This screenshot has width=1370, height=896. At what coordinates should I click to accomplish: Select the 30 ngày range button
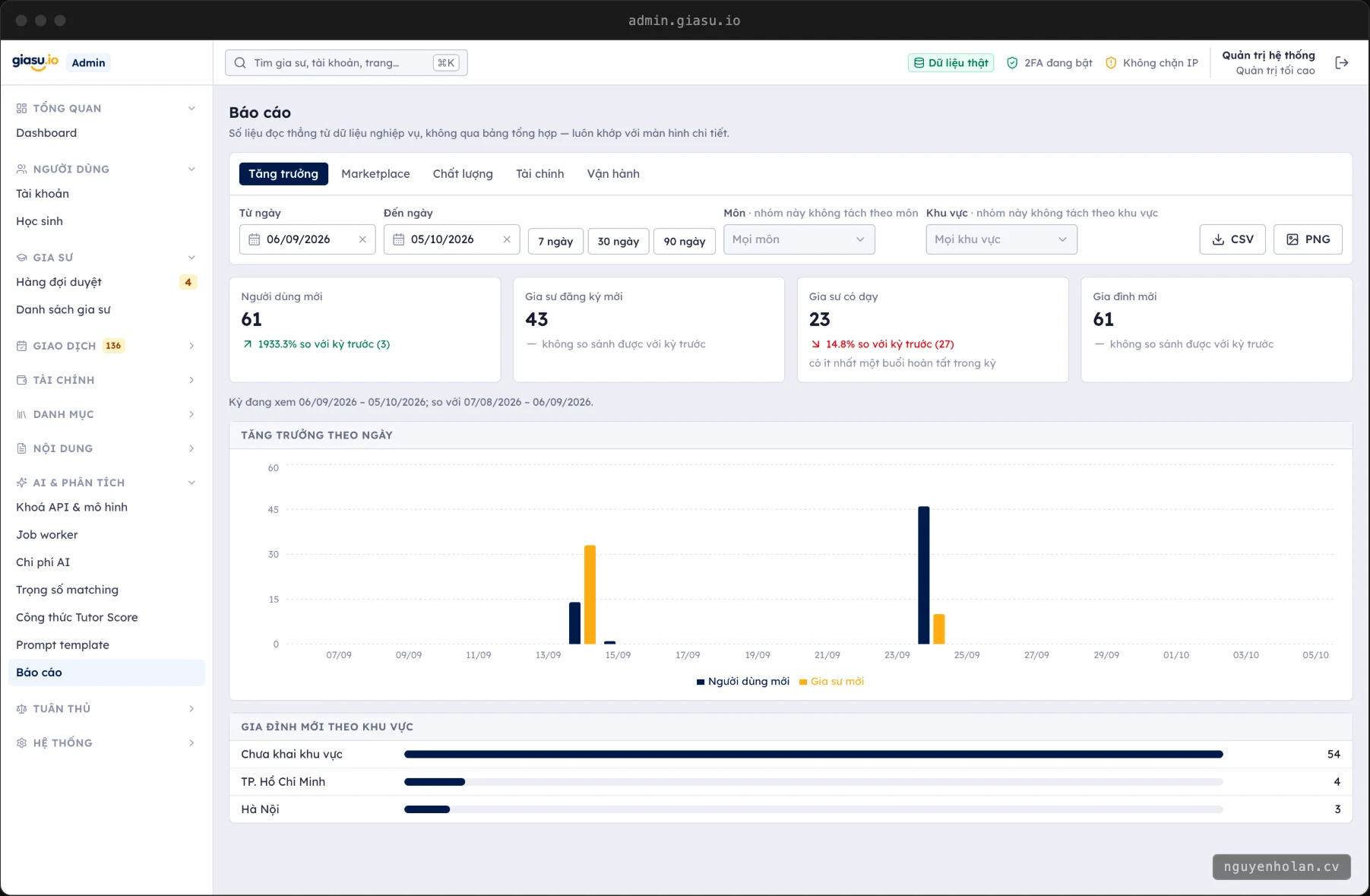(x=619, y=242)
